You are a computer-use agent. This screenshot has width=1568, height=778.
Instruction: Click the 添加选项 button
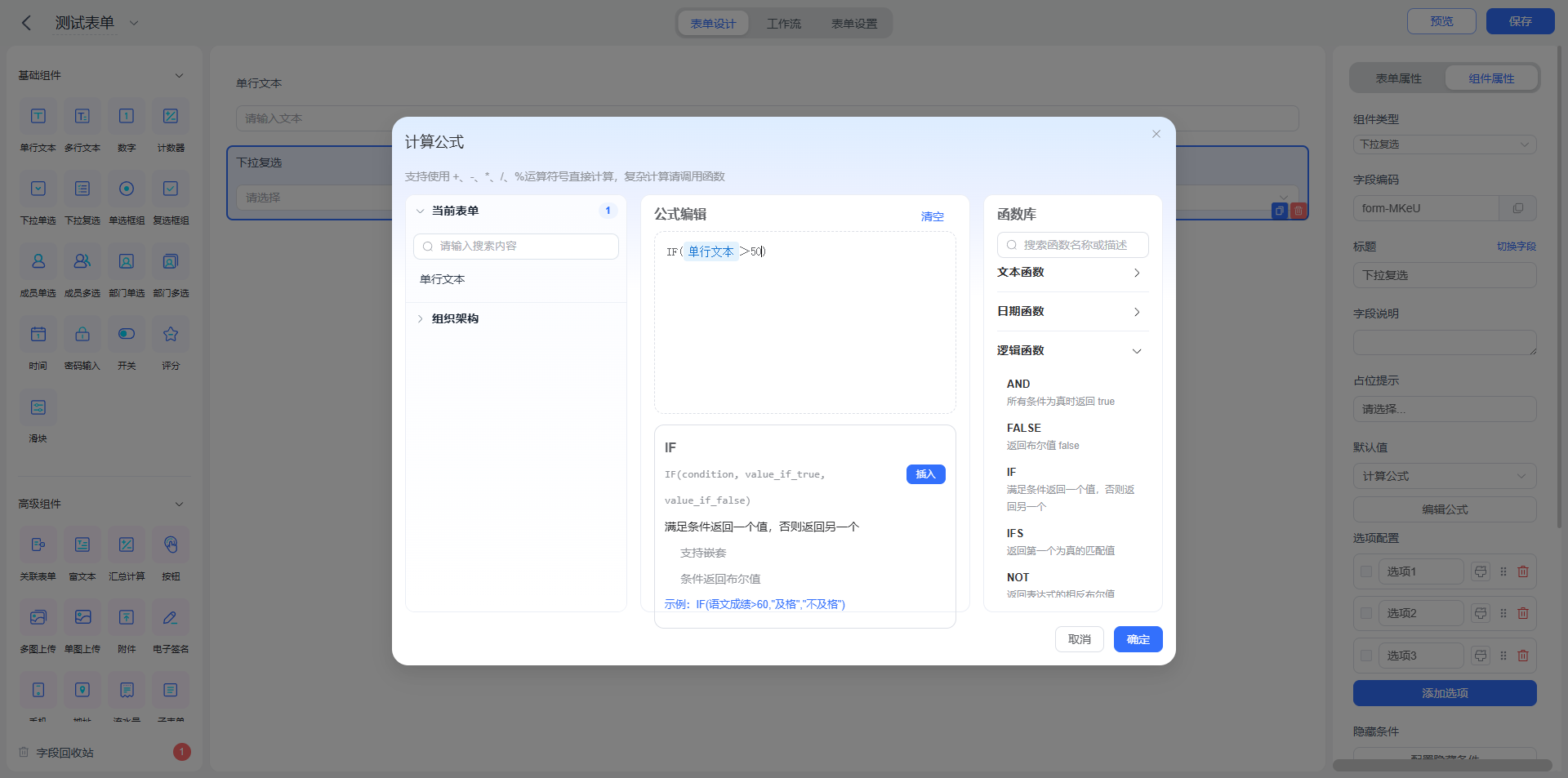[x=1445, y=693]
